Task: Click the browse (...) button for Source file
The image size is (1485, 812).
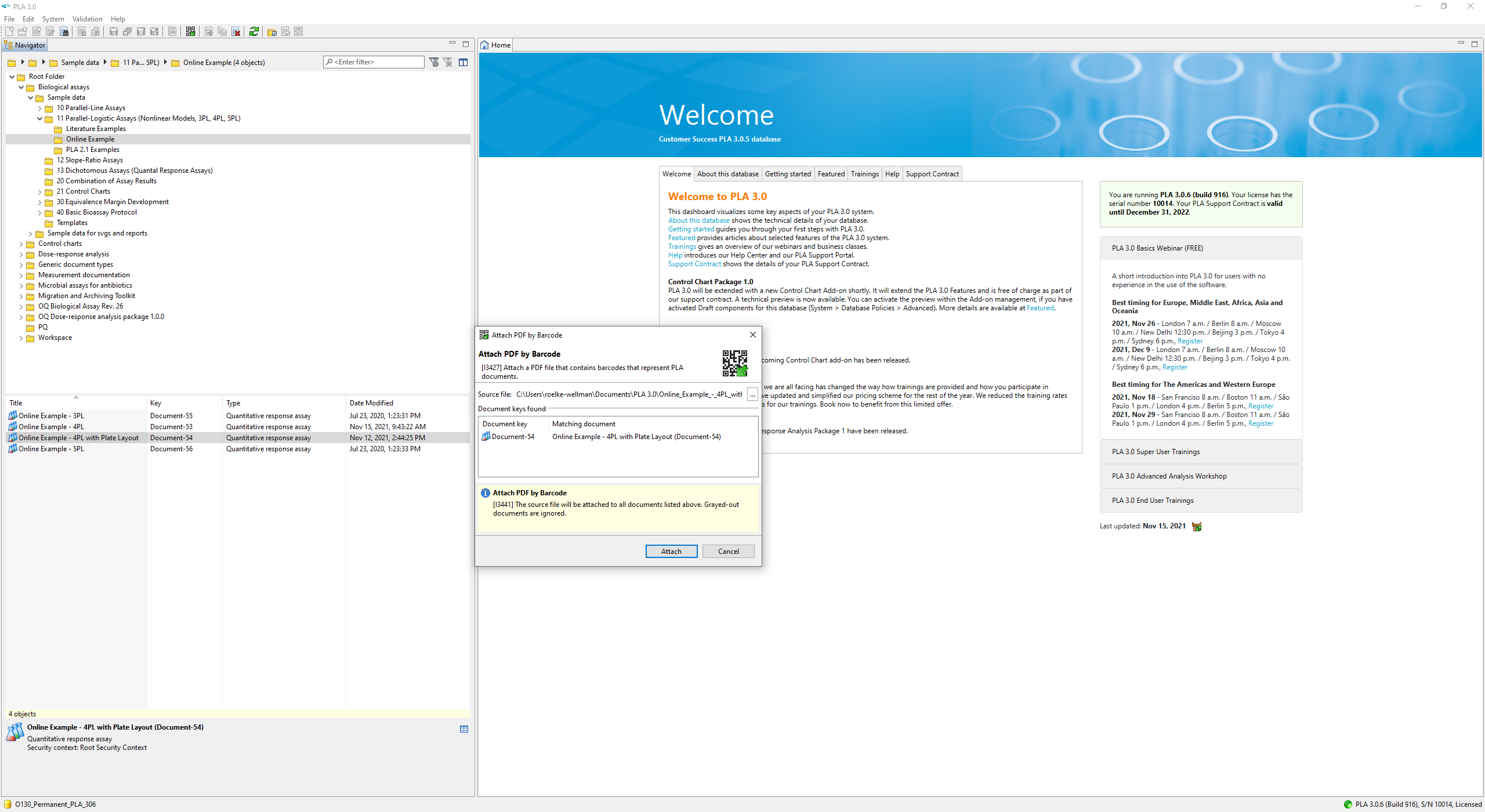Action: coord(752,394)
